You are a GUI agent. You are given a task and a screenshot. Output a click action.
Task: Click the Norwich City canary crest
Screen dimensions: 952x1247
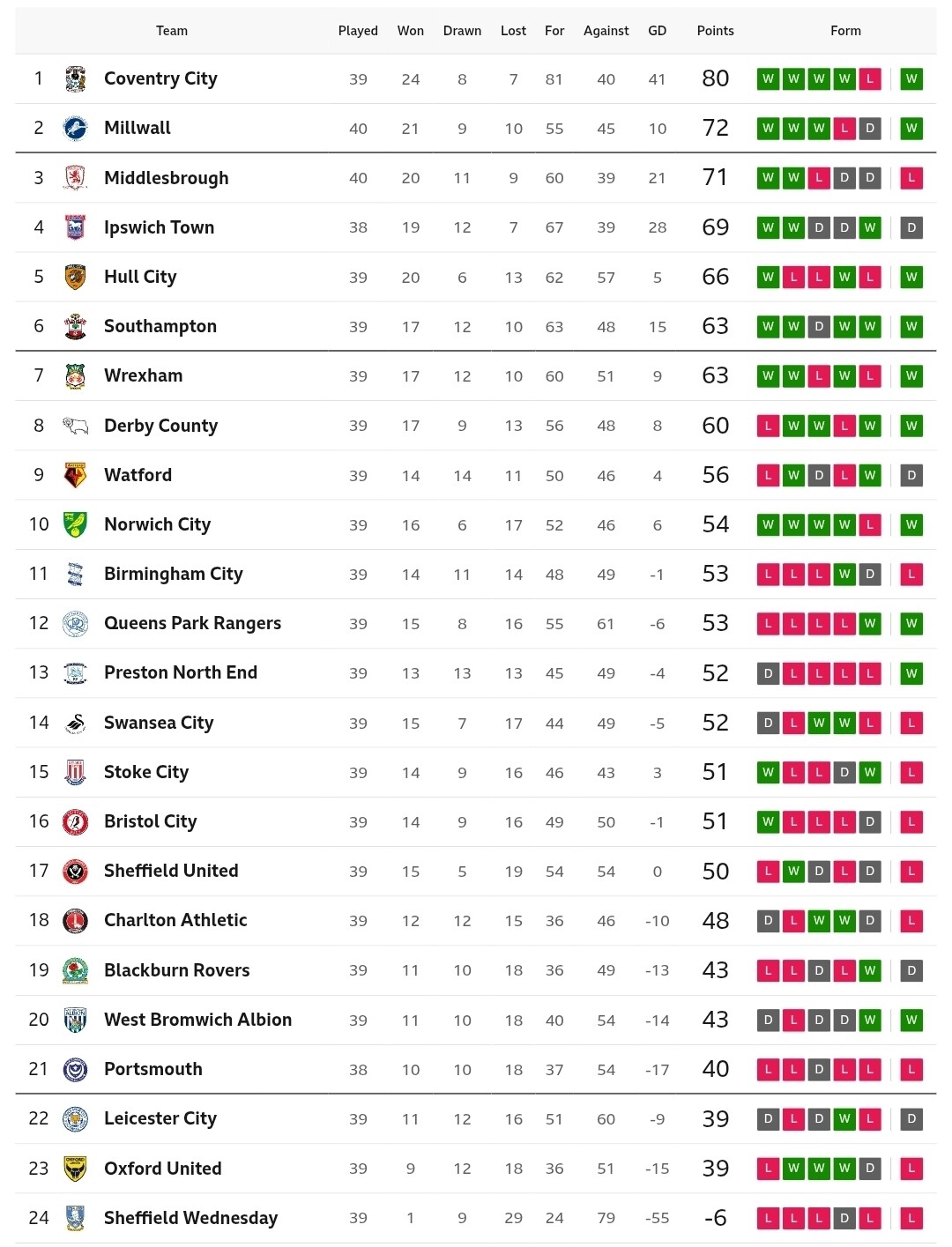pyautogui.click(x=76, y=524)
